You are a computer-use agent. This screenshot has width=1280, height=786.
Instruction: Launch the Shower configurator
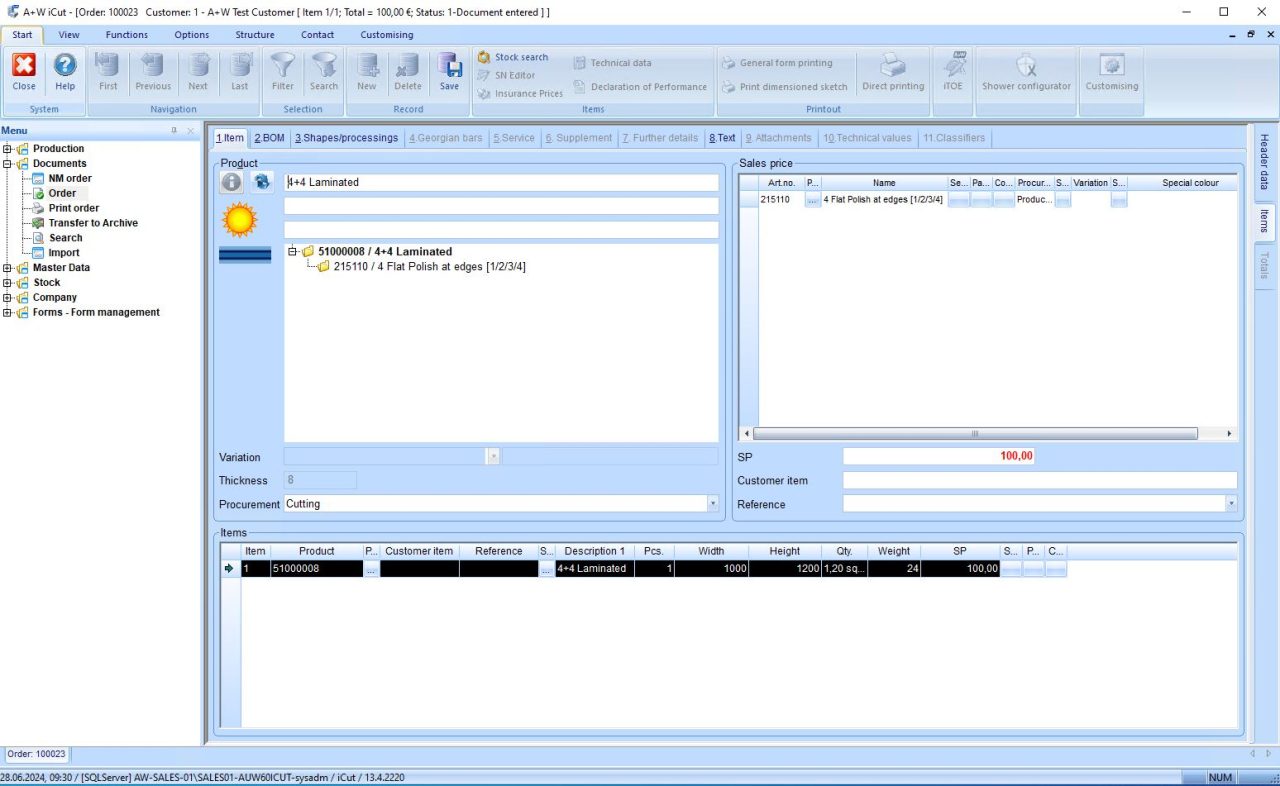pyautogui.click(x=1026, y=70)
